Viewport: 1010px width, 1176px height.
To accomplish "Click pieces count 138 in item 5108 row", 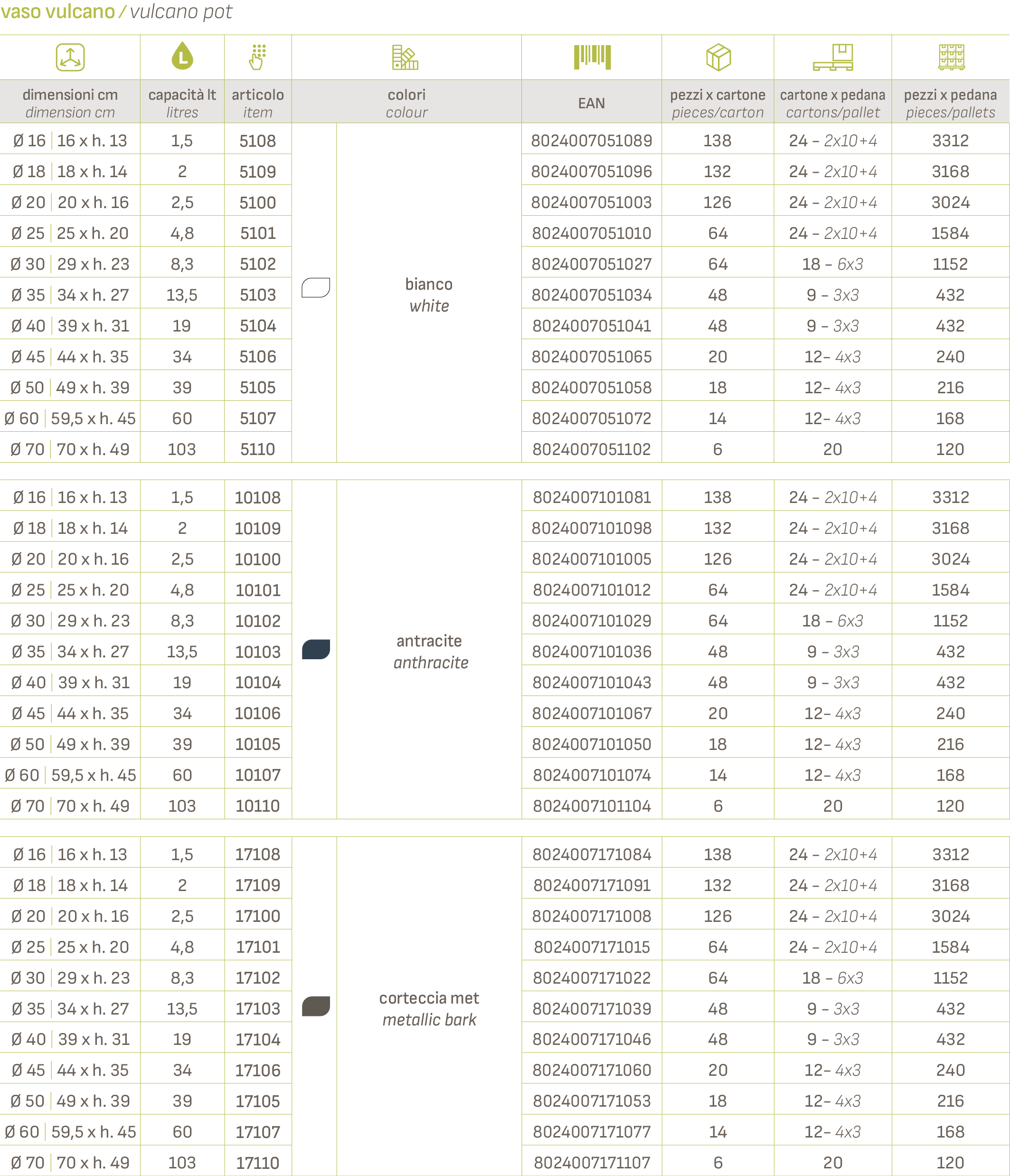I will tap(718, 141).
